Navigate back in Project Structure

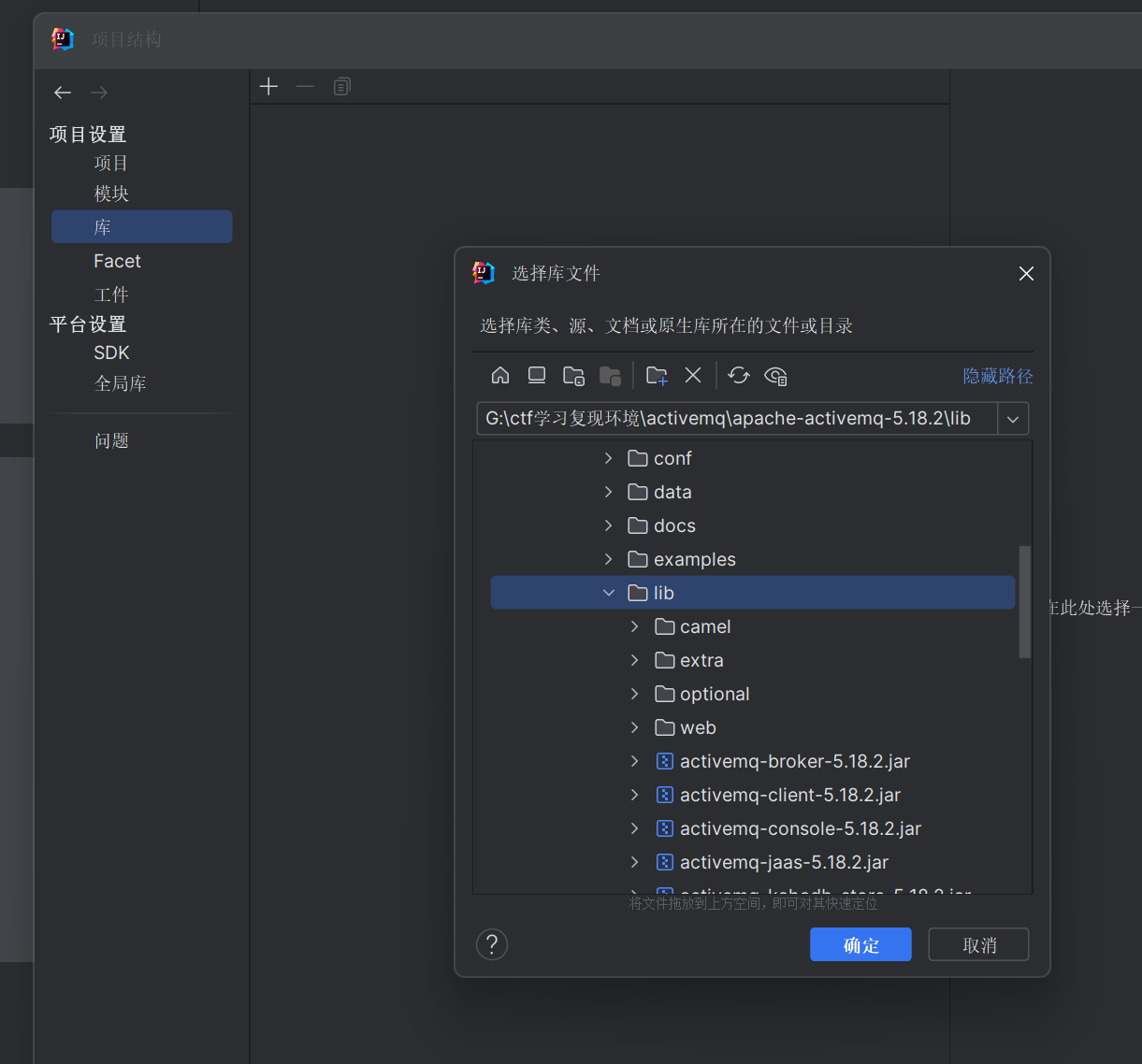63,93
